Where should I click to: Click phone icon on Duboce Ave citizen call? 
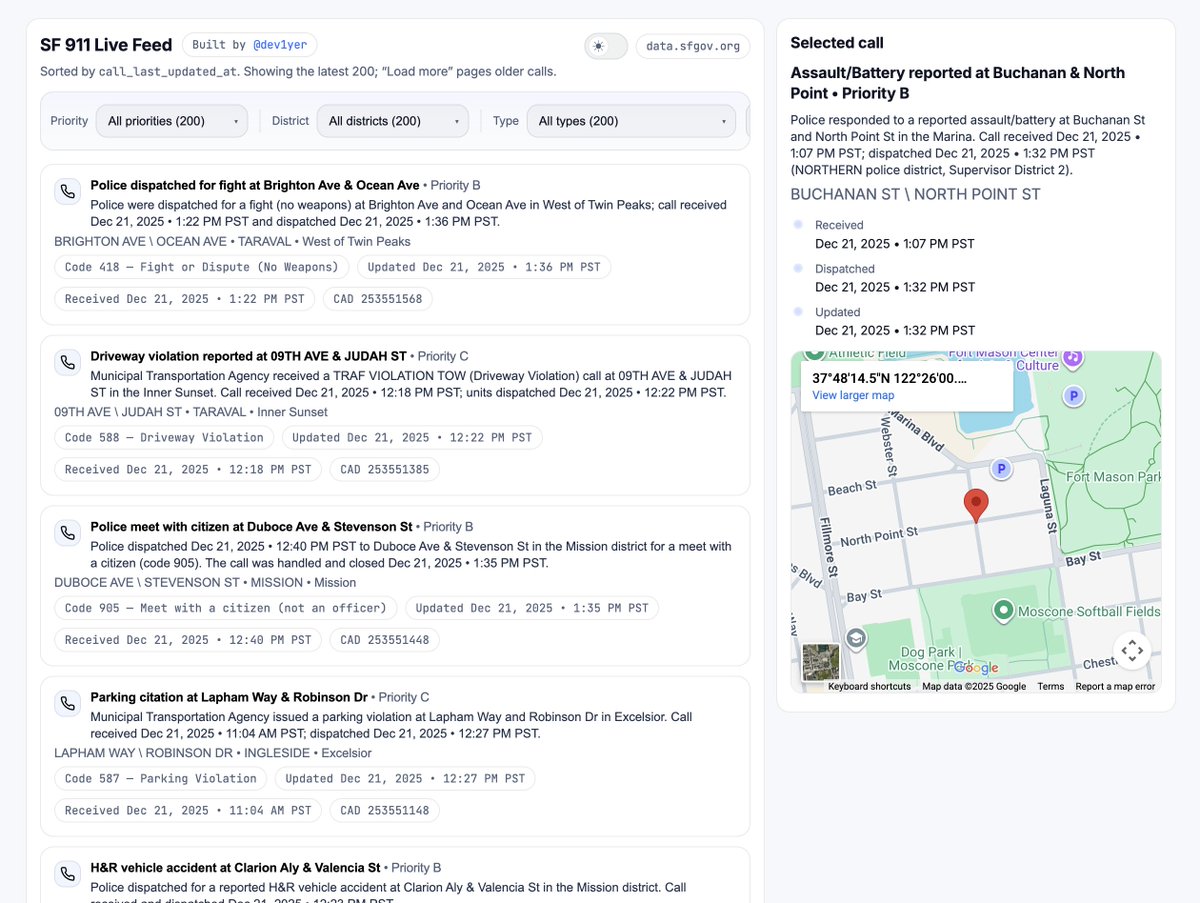tap(67, 532)
